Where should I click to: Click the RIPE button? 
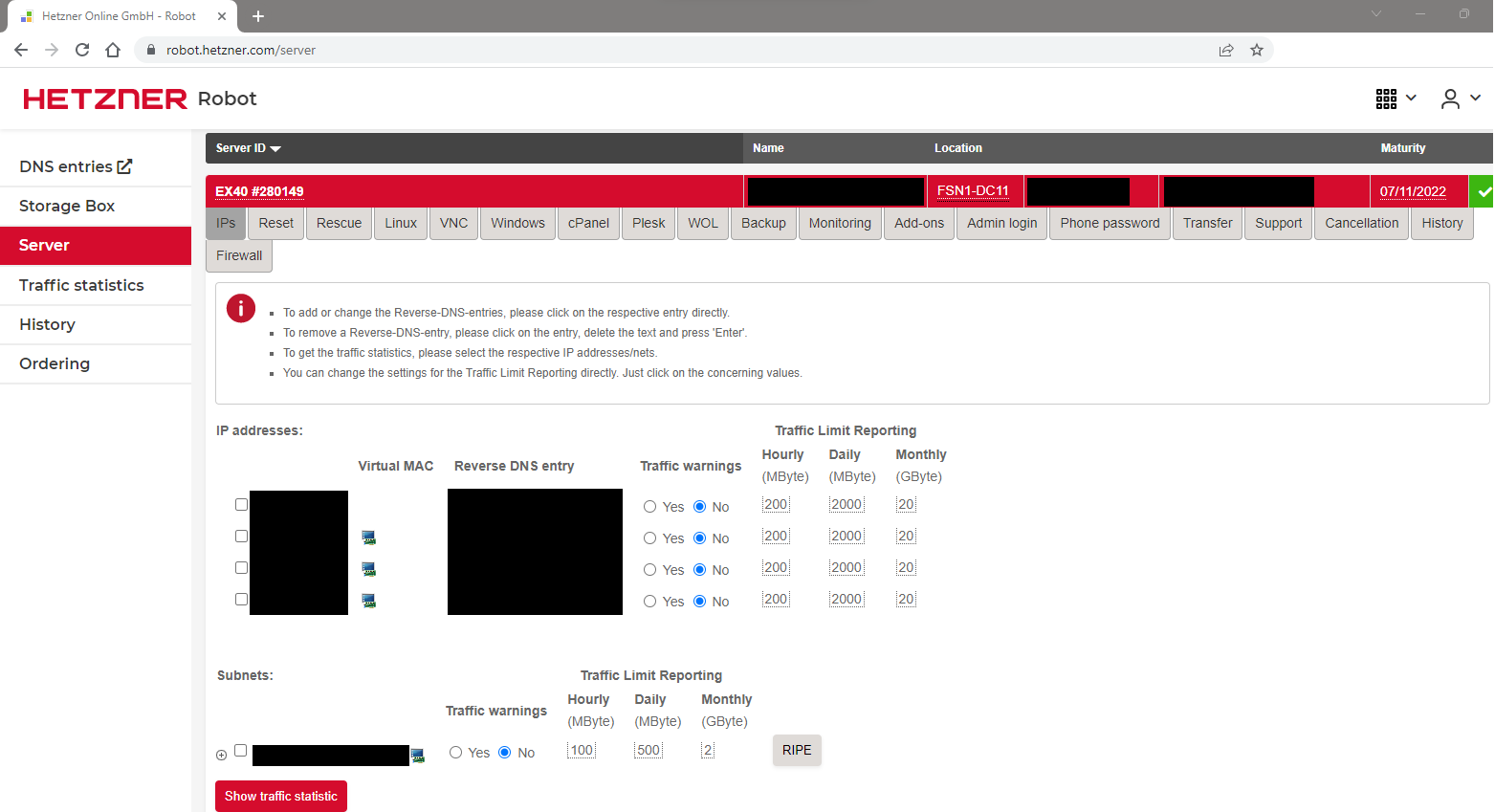click(x=797, y=750)
